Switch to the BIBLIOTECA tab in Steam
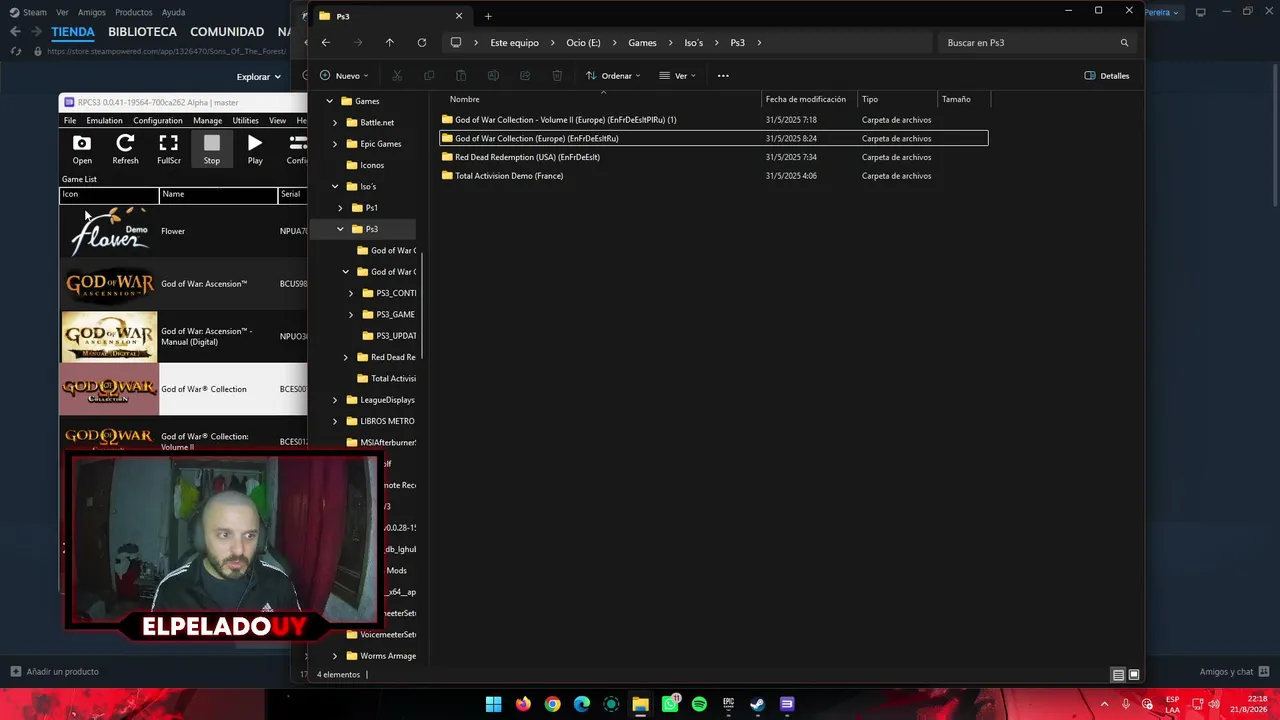This screenshot has width=1280, height=720. pos(142,32)
